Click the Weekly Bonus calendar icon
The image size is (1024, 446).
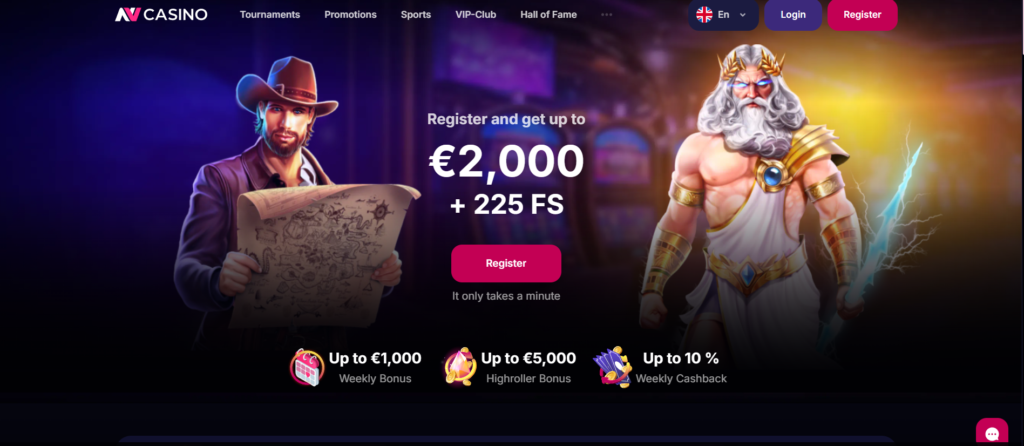(307, 367)
